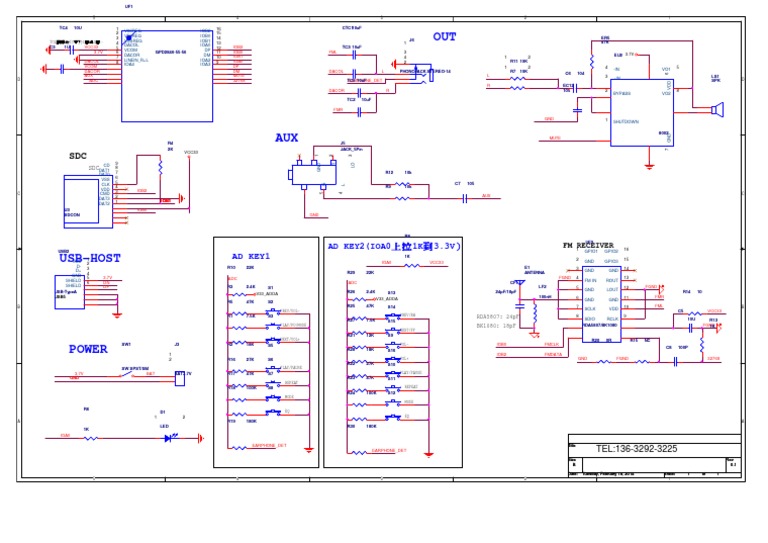Click the ground symbol beside the SD card circuit
Viewport: 768px width, 543px height.
tap(182, 198)
